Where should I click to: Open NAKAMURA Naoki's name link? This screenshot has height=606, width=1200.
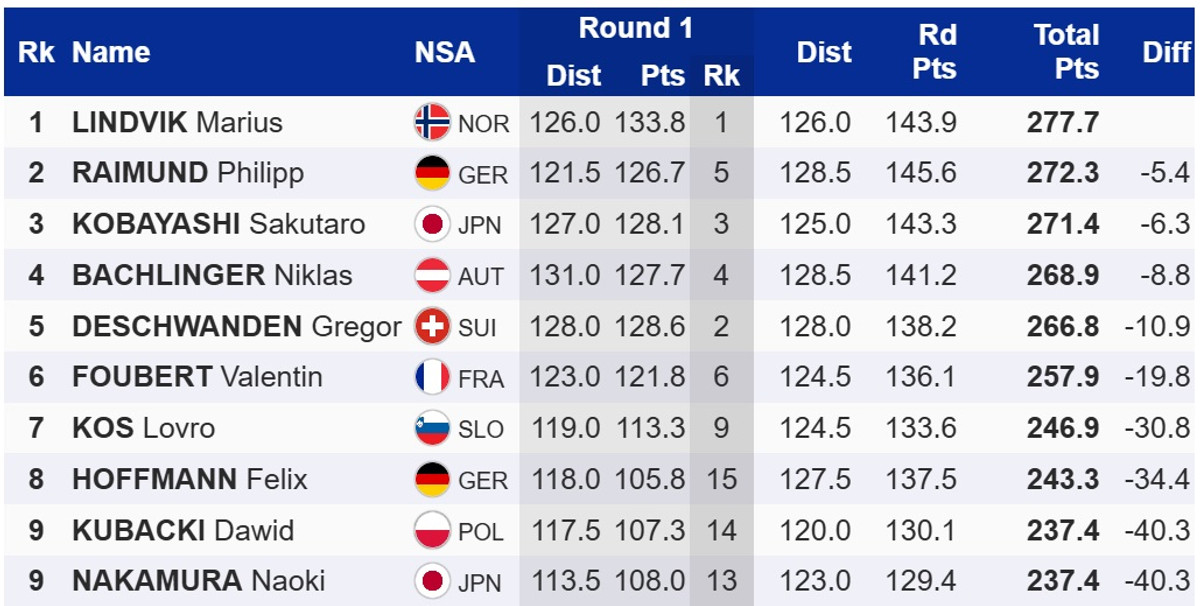(x=198, y=581)
